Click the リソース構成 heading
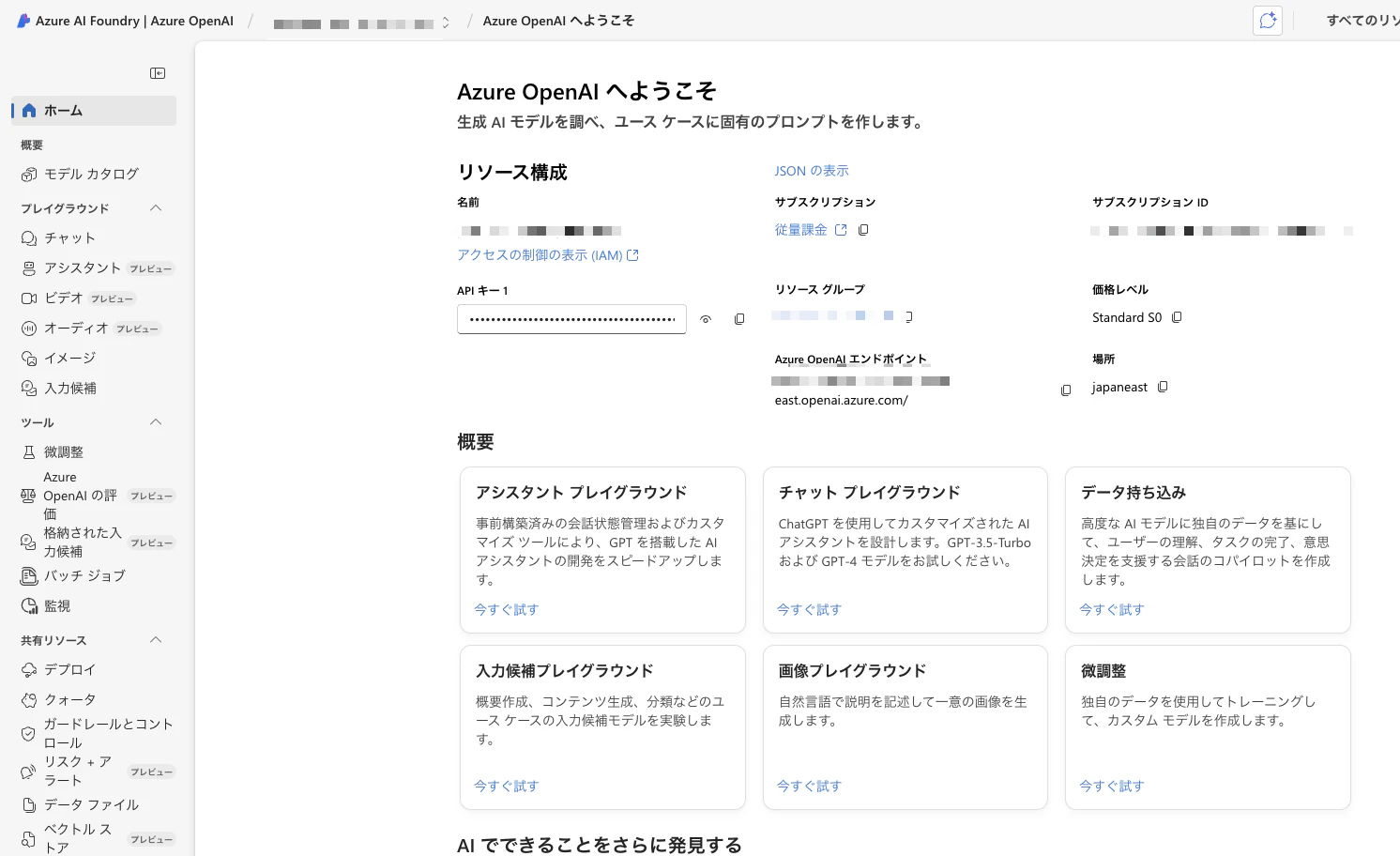Screen dimensions: 1400x856 coord(512,172)
